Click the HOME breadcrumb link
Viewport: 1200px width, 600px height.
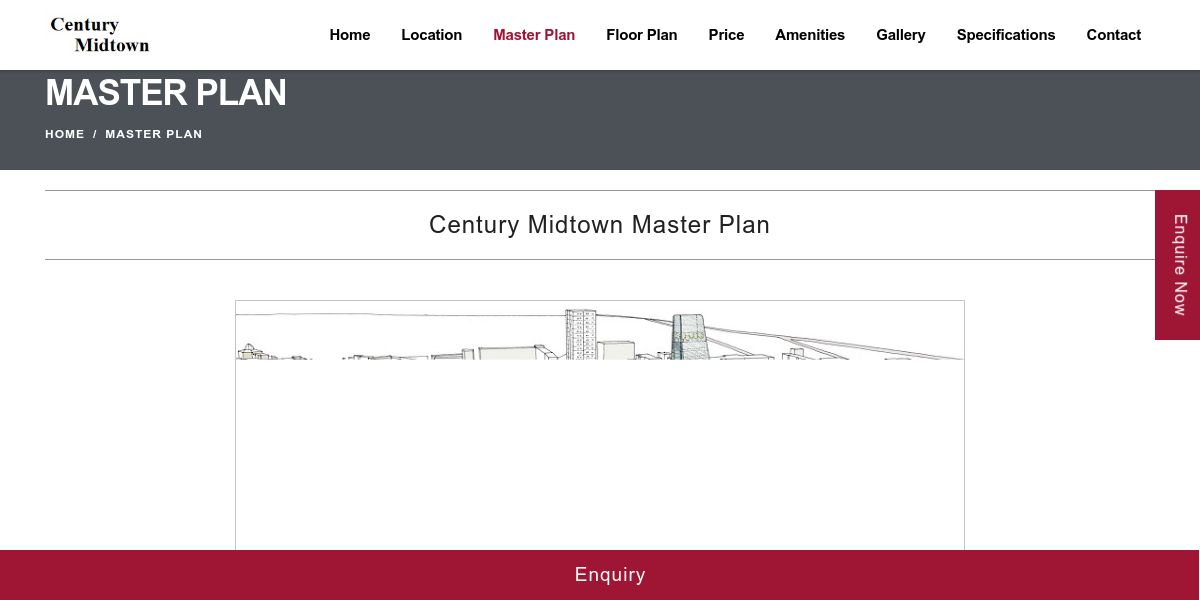click(65, 134)
